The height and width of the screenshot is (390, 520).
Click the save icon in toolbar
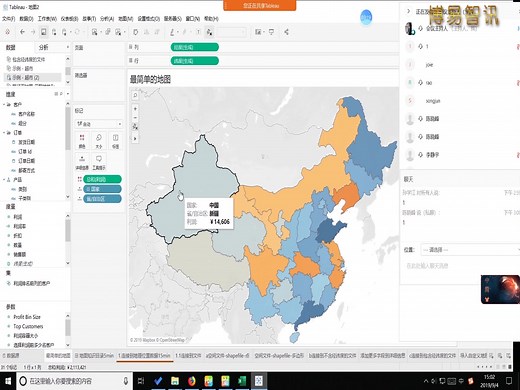(43, 32)
